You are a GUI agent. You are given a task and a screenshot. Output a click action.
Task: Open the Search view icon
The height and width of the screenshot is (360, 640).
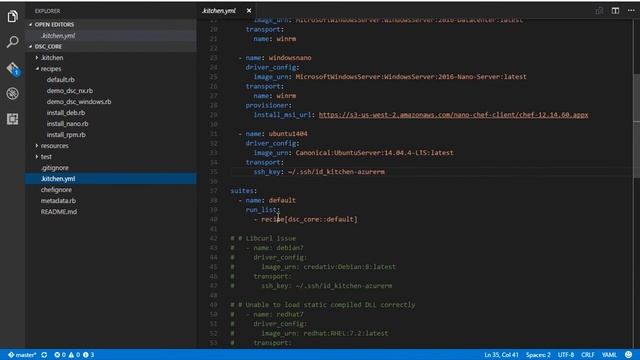click(x=13, y=42)
